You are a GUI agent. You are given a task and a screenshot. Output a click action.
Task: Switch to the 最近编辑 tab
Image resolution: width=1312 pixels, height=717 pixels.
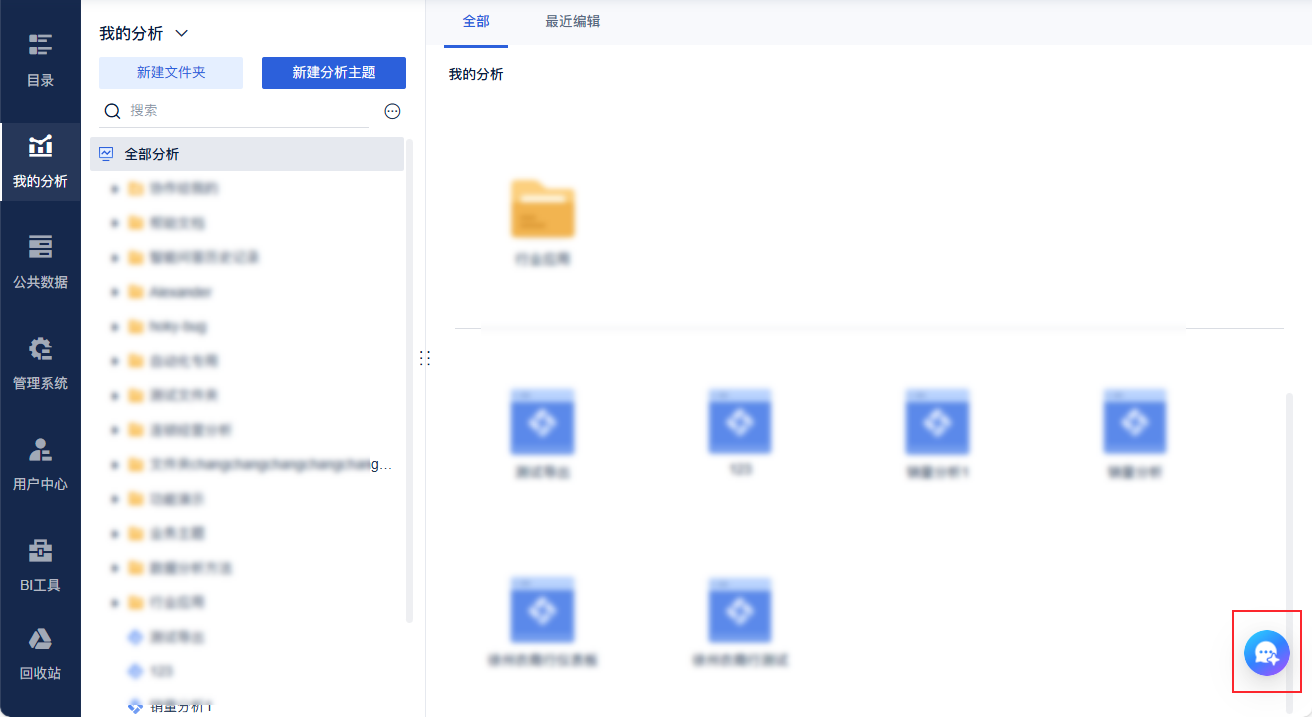pos(573,21)
